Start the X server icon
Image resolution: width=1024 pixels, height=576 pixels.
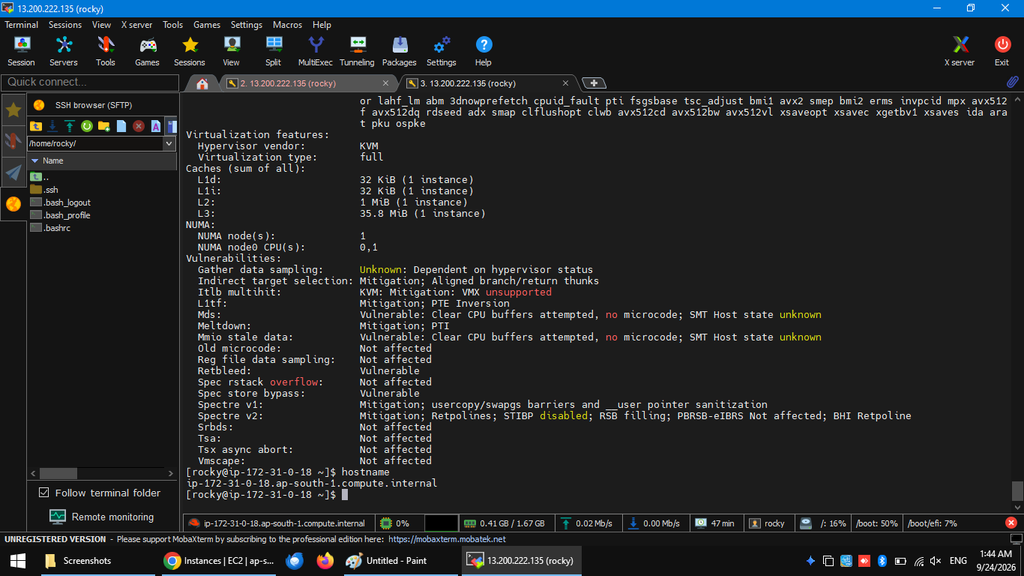coord(959,51)
